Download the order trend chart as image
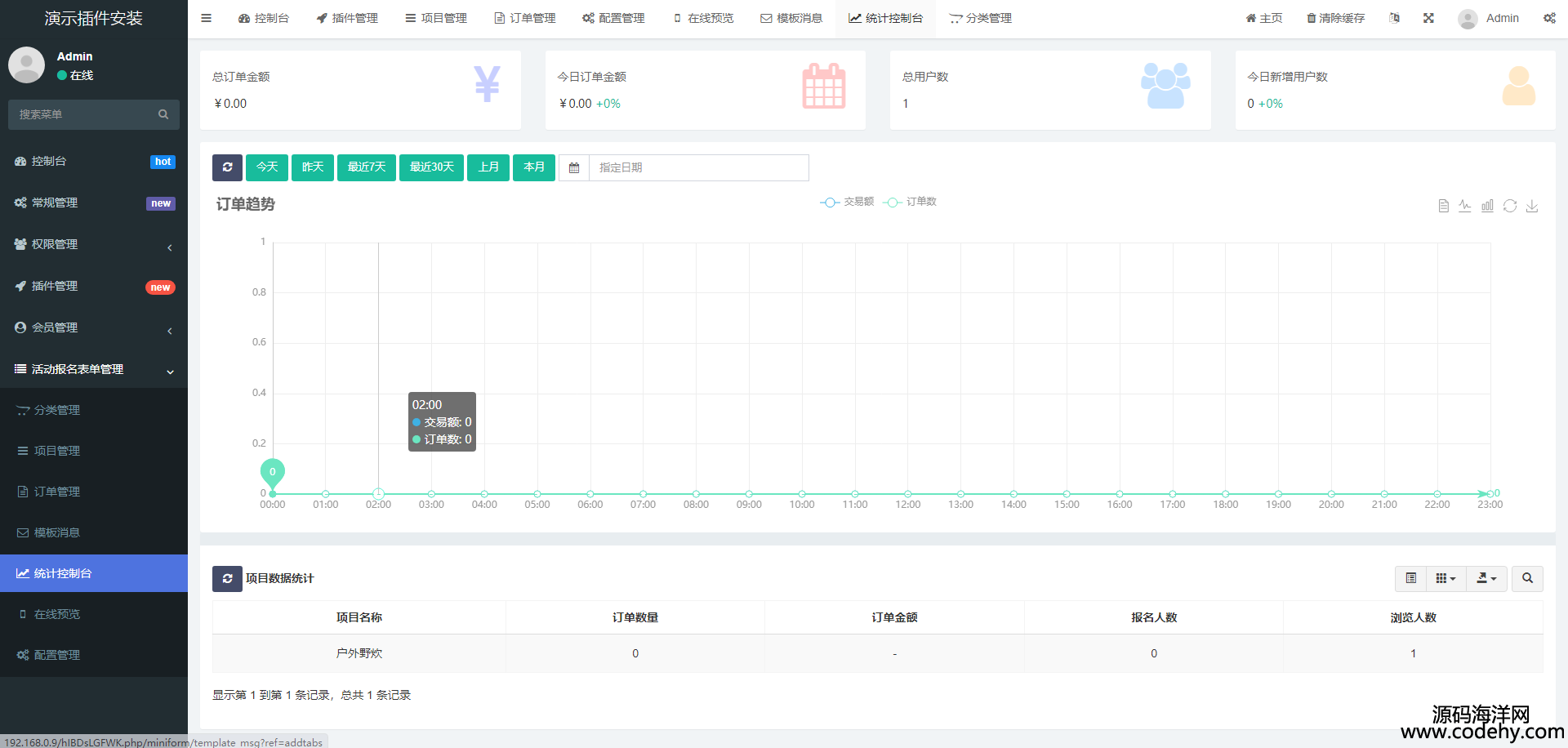1568x748 pixels. point(1532,206)
